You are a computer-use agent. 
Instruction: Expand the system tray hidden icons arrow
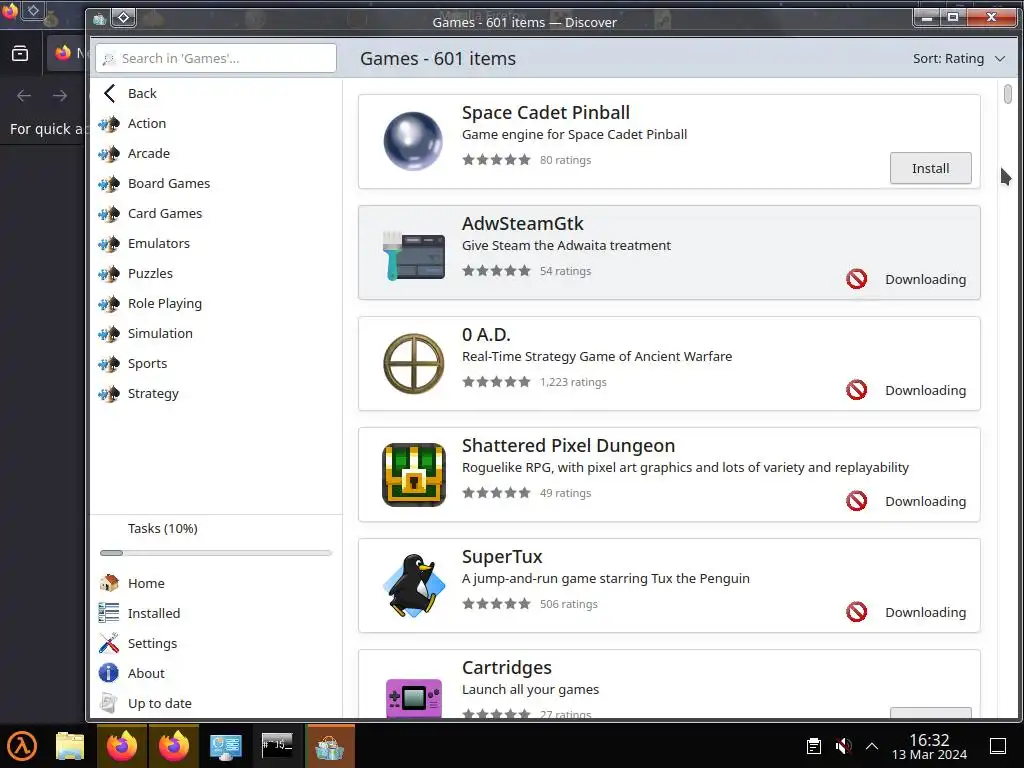872,746
